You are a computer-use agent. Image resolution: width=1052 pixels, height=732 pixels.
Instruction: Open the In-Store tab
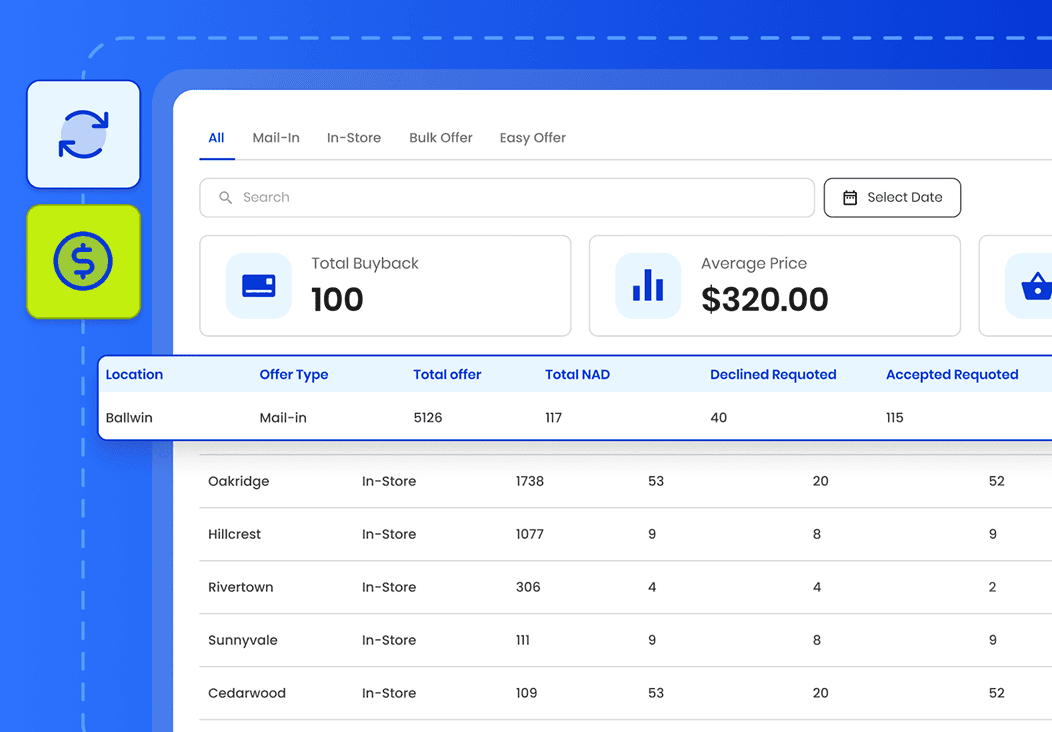coord(354,138)
